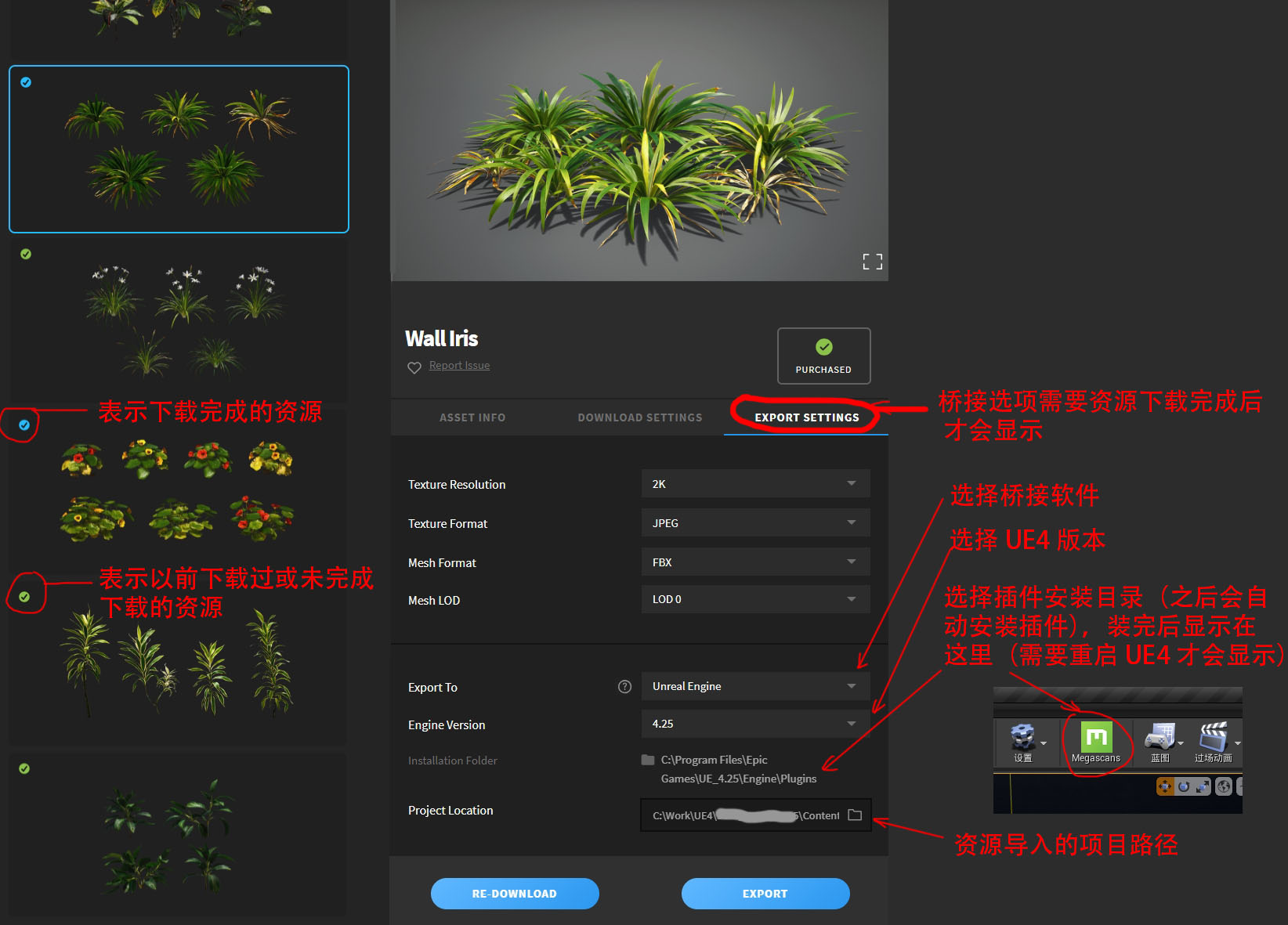Open the Engine Version dropdown
Image resolution: width=1288 pixels, height=925 pixels.
click(754, 723)
